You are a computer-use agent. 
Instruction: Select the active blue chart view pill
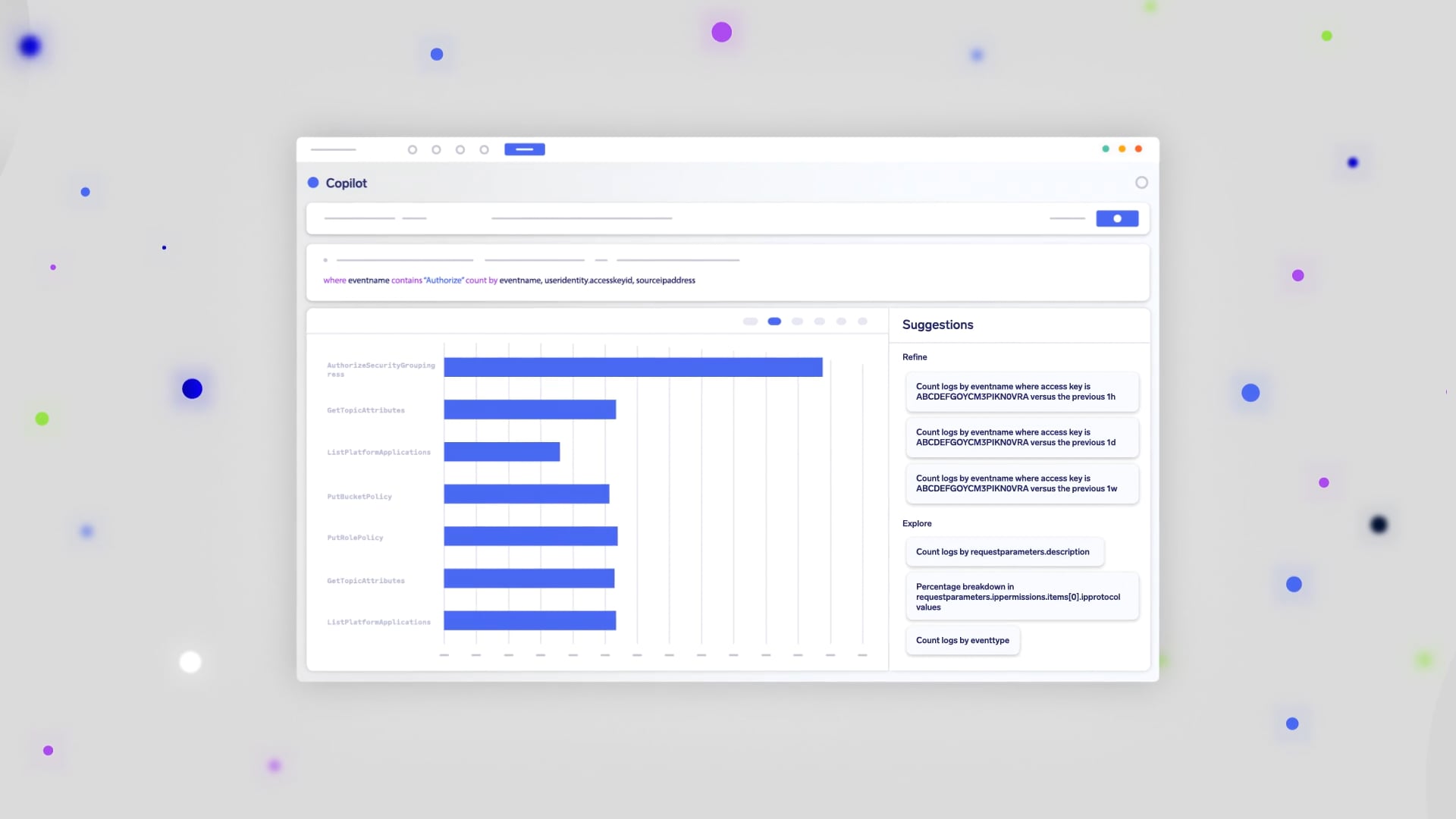(x=774, y=322)
